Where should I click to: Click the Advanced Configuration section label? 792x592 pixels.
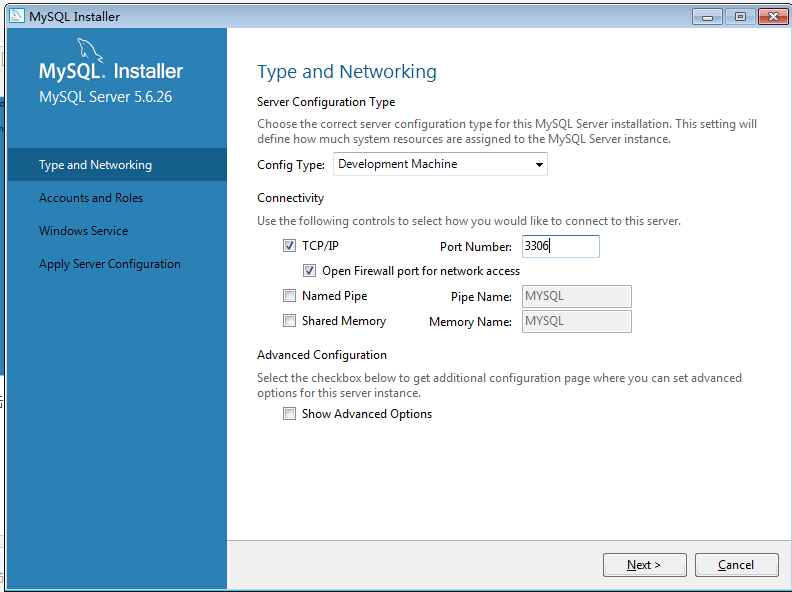pyautogui.click(x=322, y=355)
